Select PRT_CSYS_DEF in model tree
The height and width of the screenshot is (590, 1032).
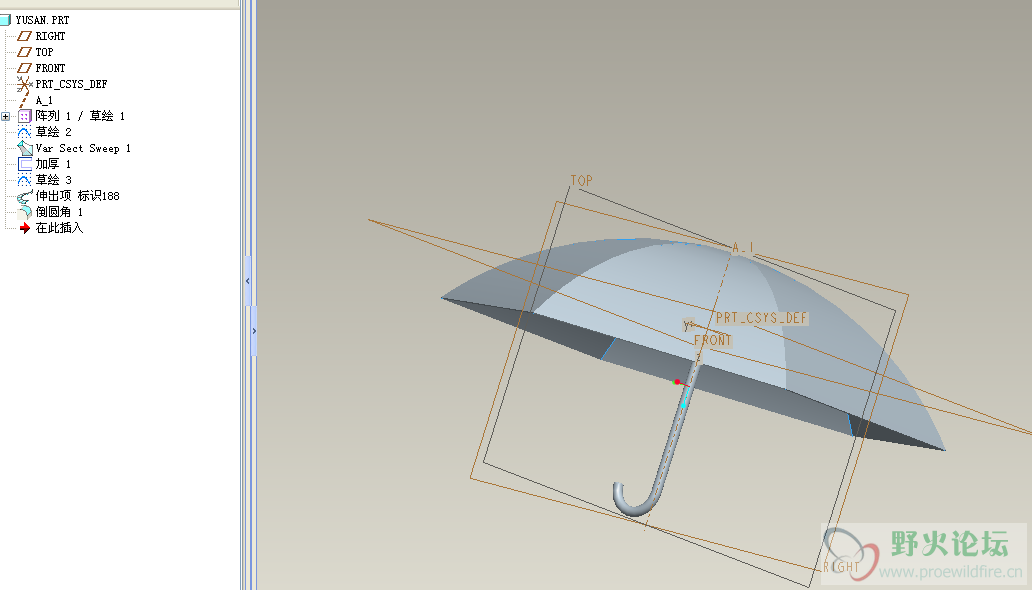71,84
